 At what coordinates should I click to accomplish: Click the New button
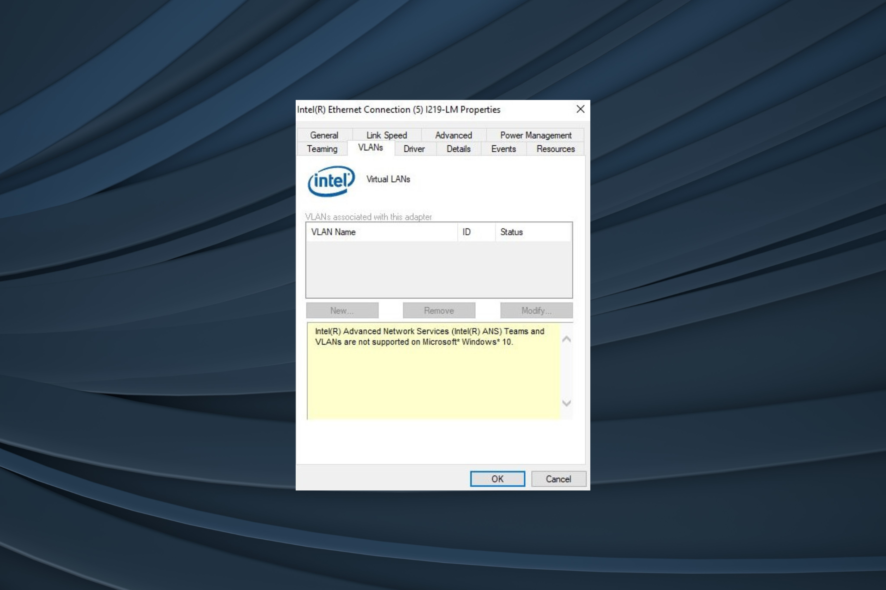[343, 310]
